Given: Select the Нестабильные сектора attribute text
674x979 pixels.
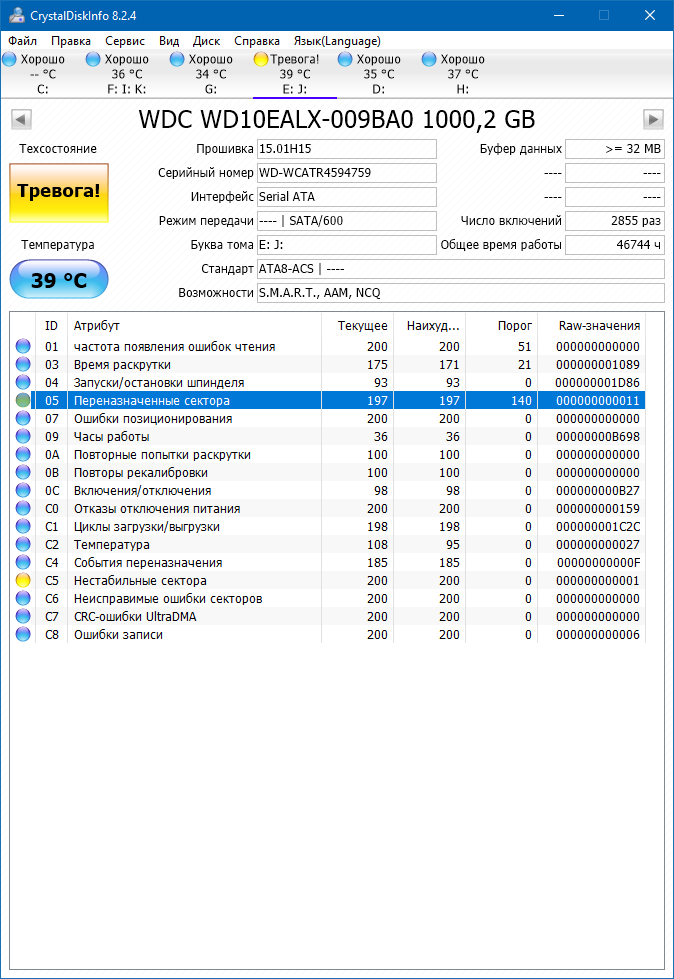Looking at the screenshot, I should 140,581.
